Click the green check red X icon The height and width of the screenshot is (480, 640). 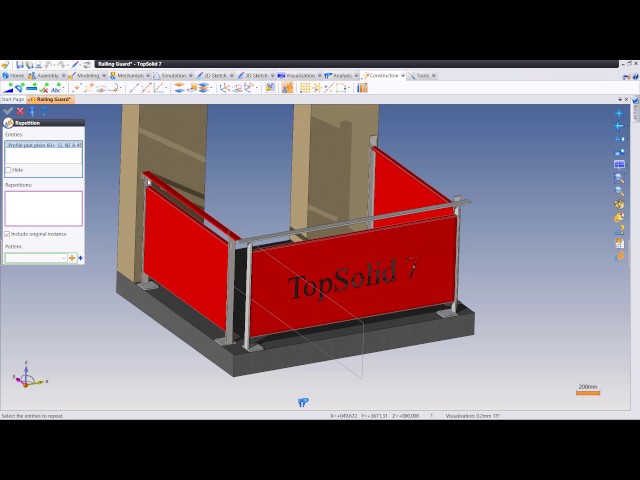click(x=44, y=88)
